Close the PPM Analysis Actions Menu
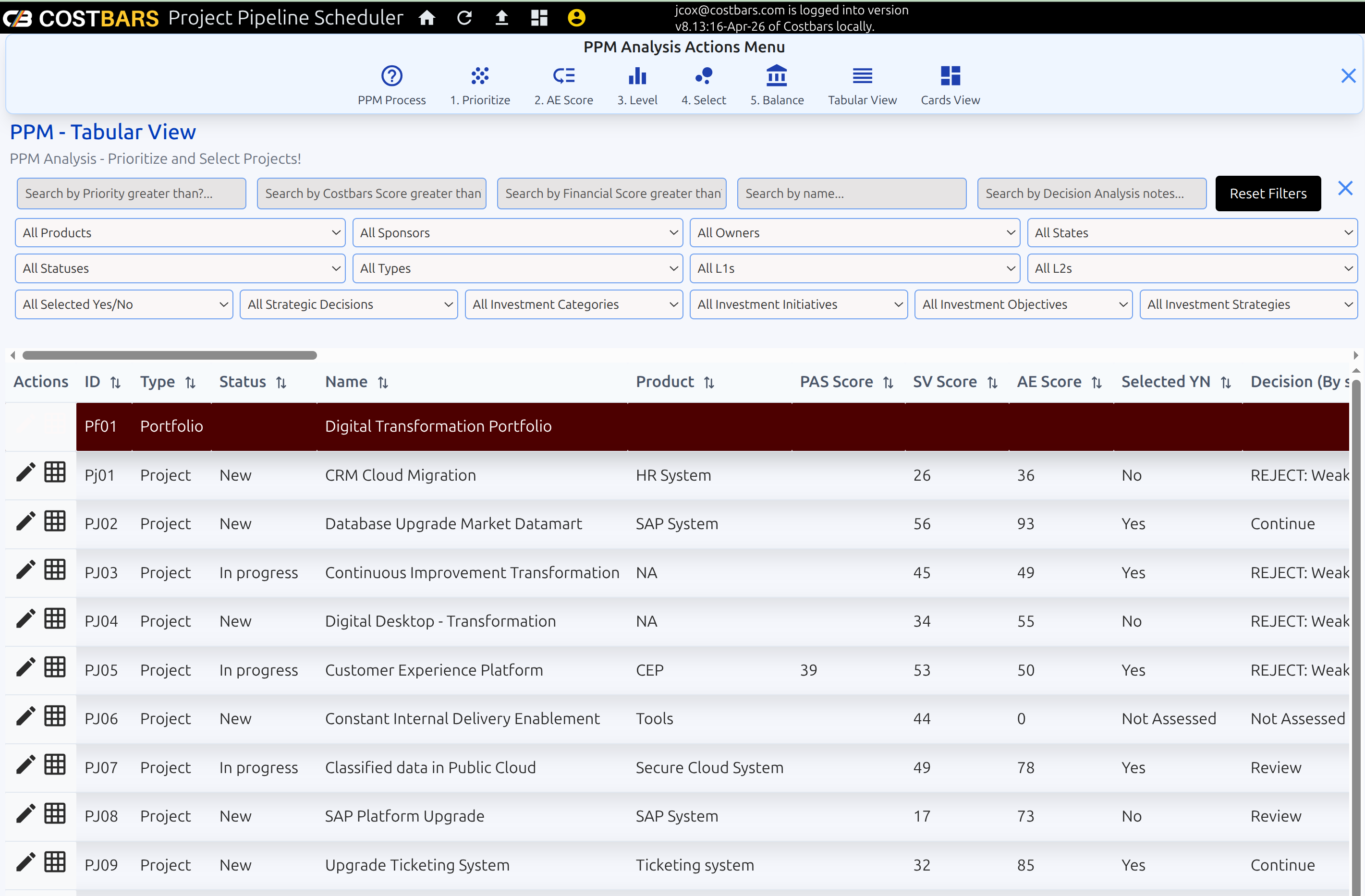 [x=1348, y=76]
